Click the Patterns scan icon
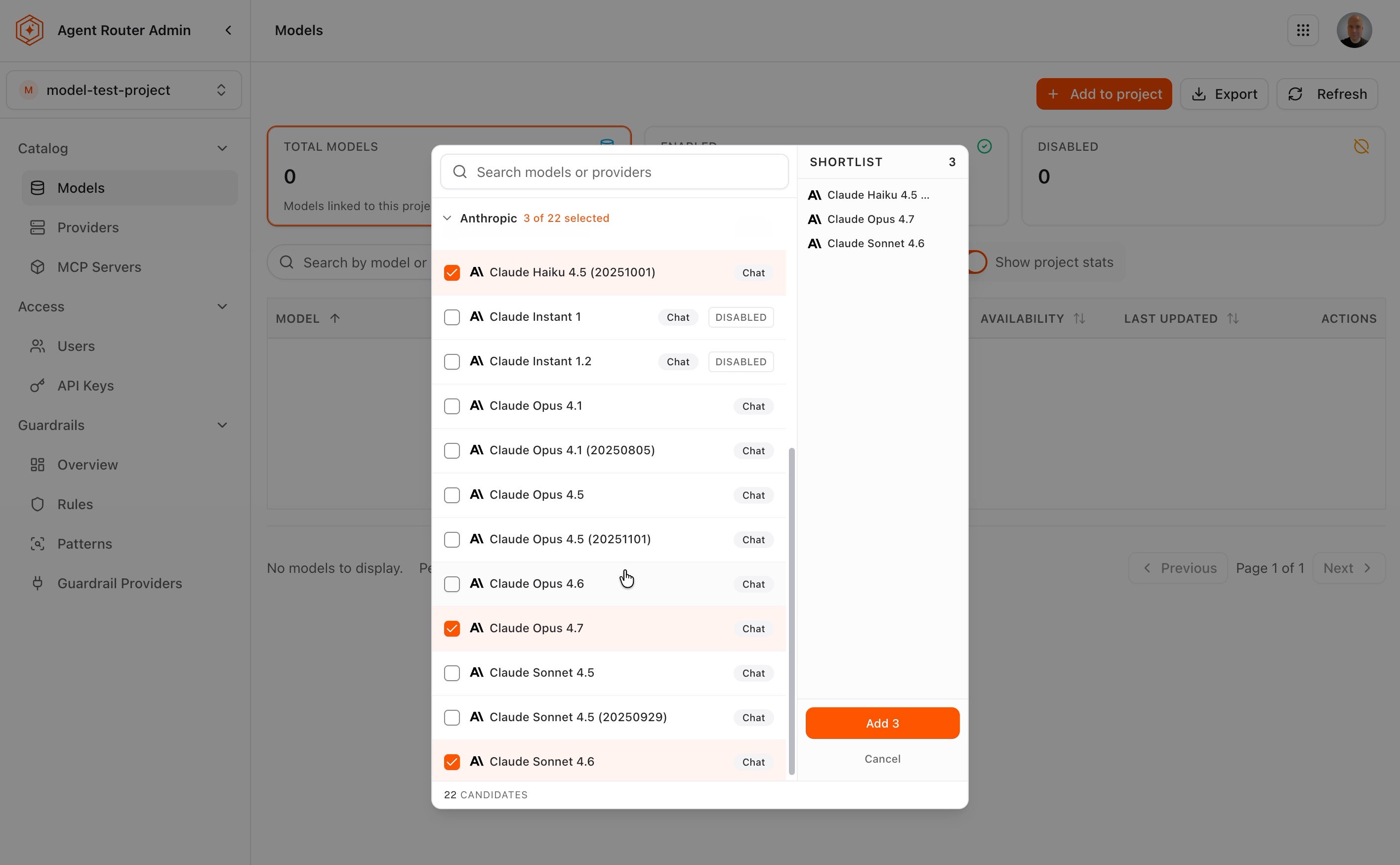 pos(38,544)
